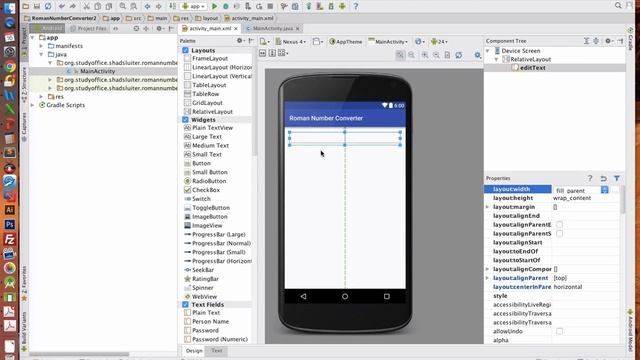640x360 pixels.
Task: Open Chrome from the dock
Action: point(10,67)
